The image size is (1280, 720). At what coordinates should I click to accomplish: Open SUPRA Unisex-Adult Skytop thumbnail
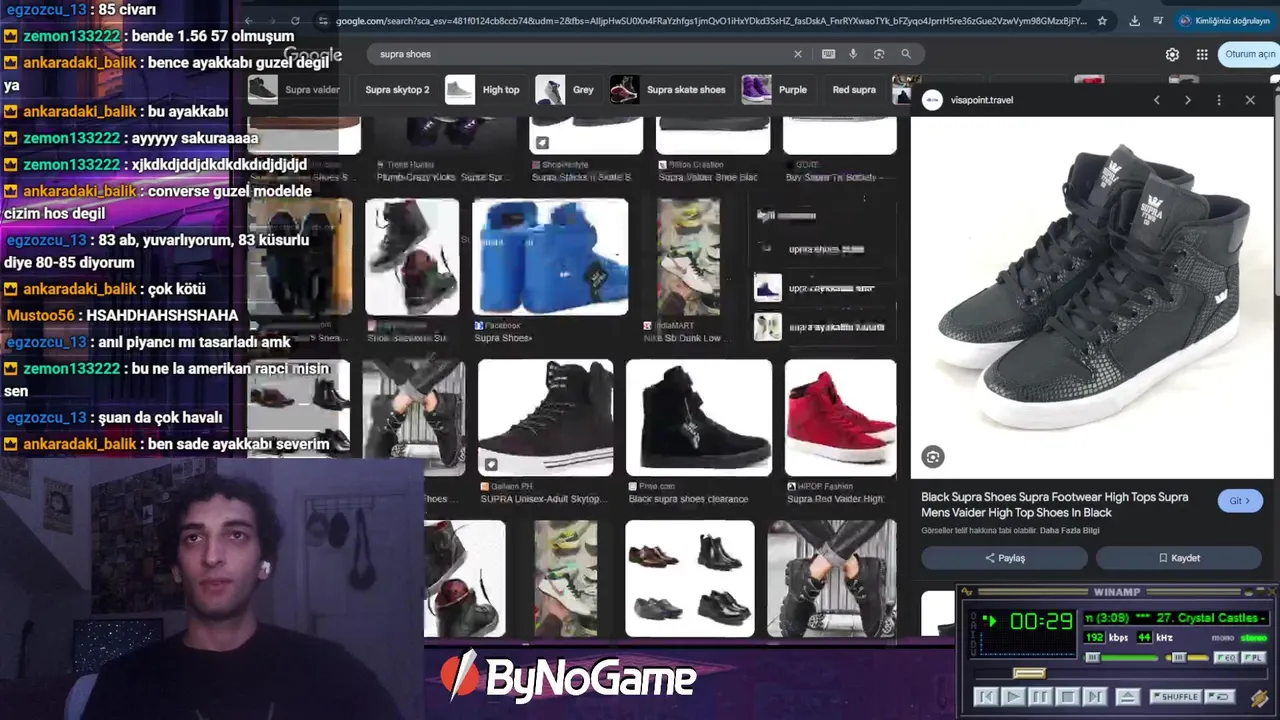545,418
